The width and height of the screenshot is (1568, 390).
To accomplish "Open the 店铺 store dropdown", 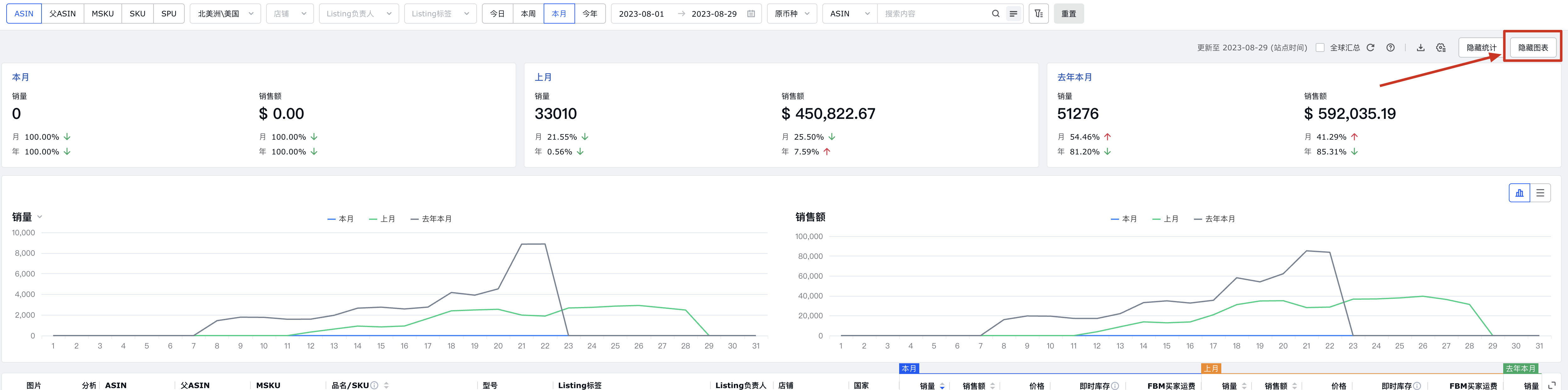I will point(290,14).
